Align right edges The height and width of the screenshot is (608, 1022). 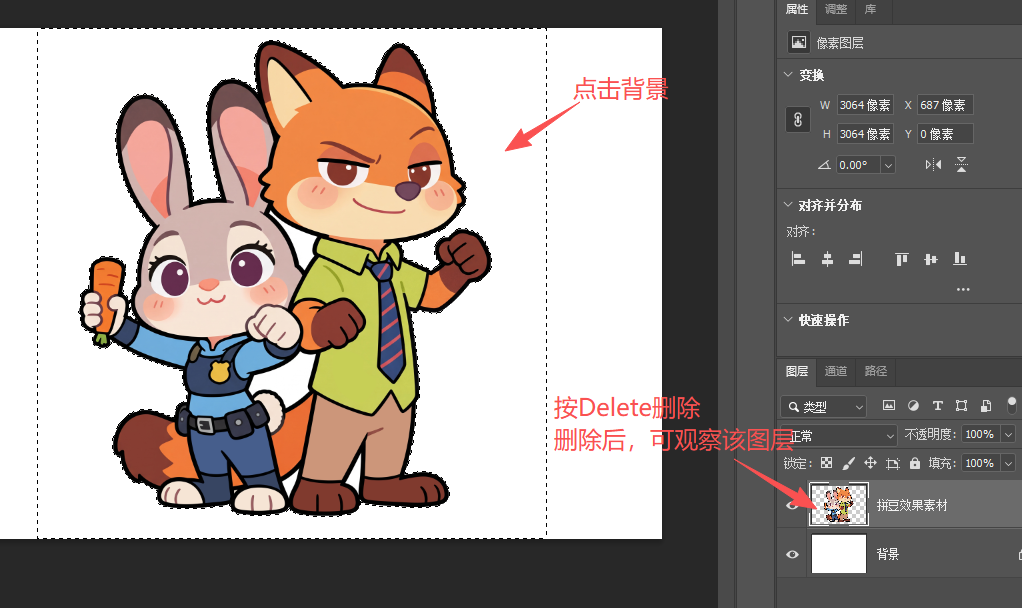[856, 259]
